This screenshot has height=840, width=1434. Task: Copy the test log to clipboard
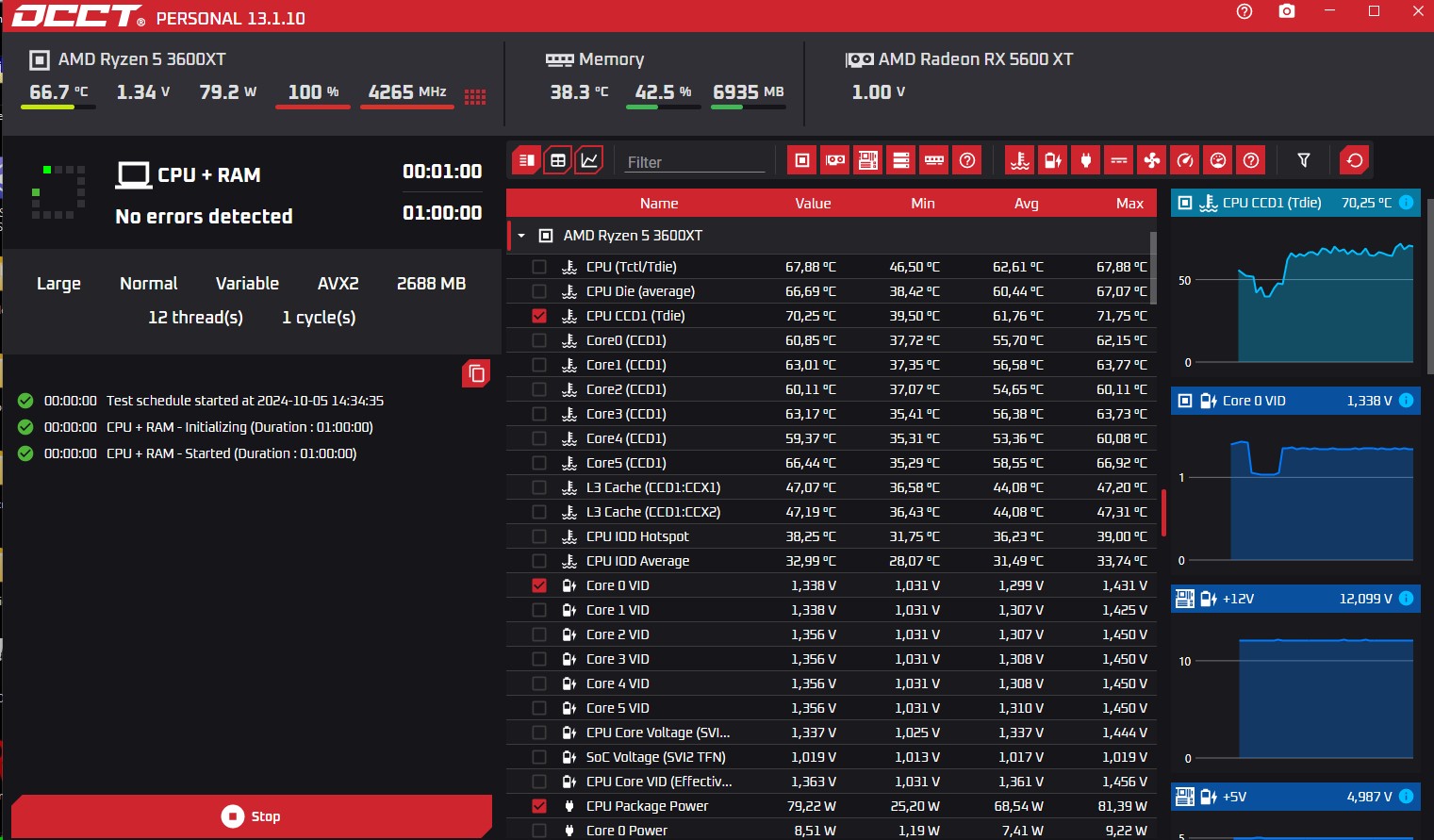(x=476, y=373)
